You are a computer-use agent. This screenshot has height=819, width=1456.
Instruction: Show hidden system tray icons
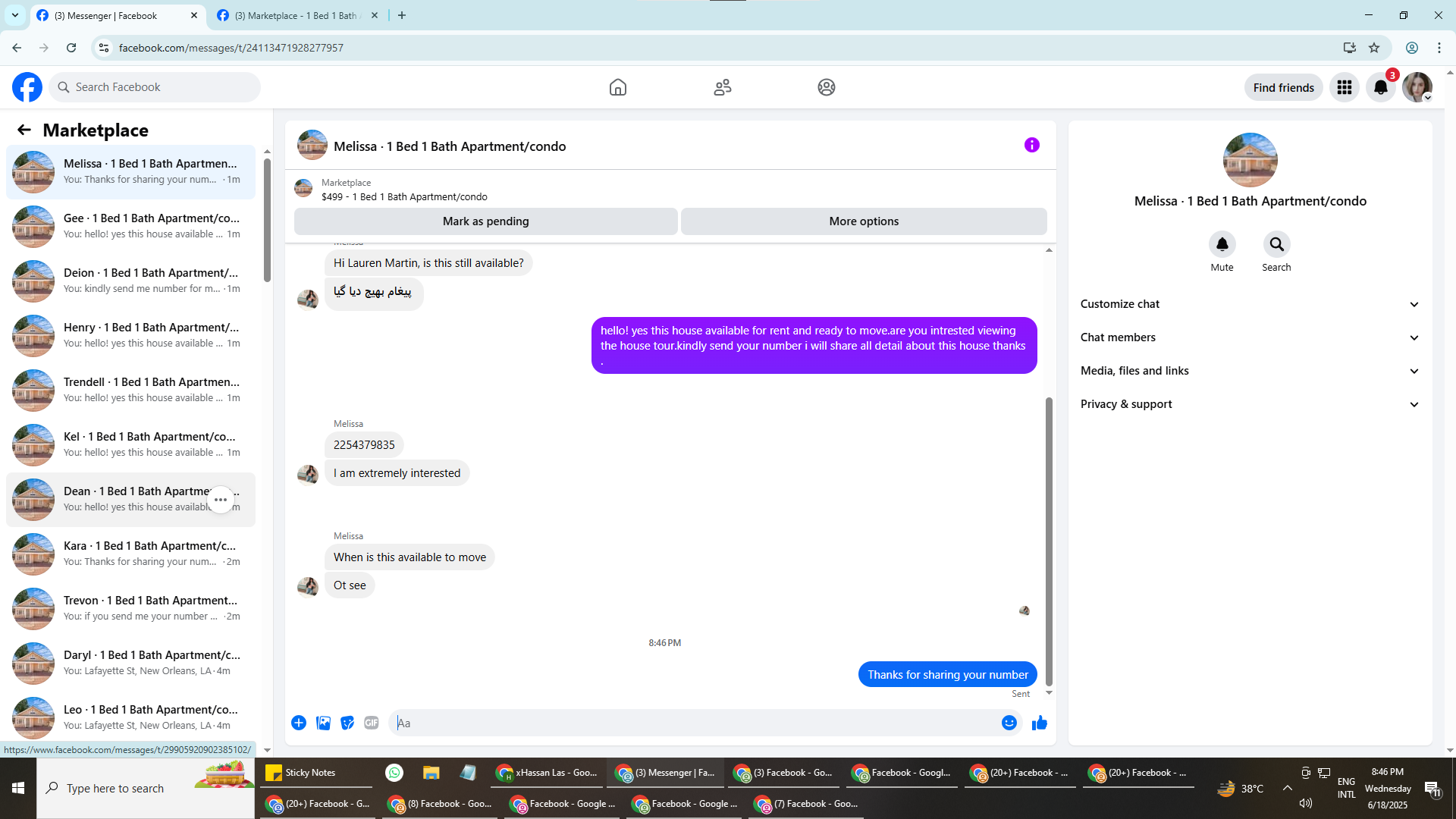click(1288, 788)
